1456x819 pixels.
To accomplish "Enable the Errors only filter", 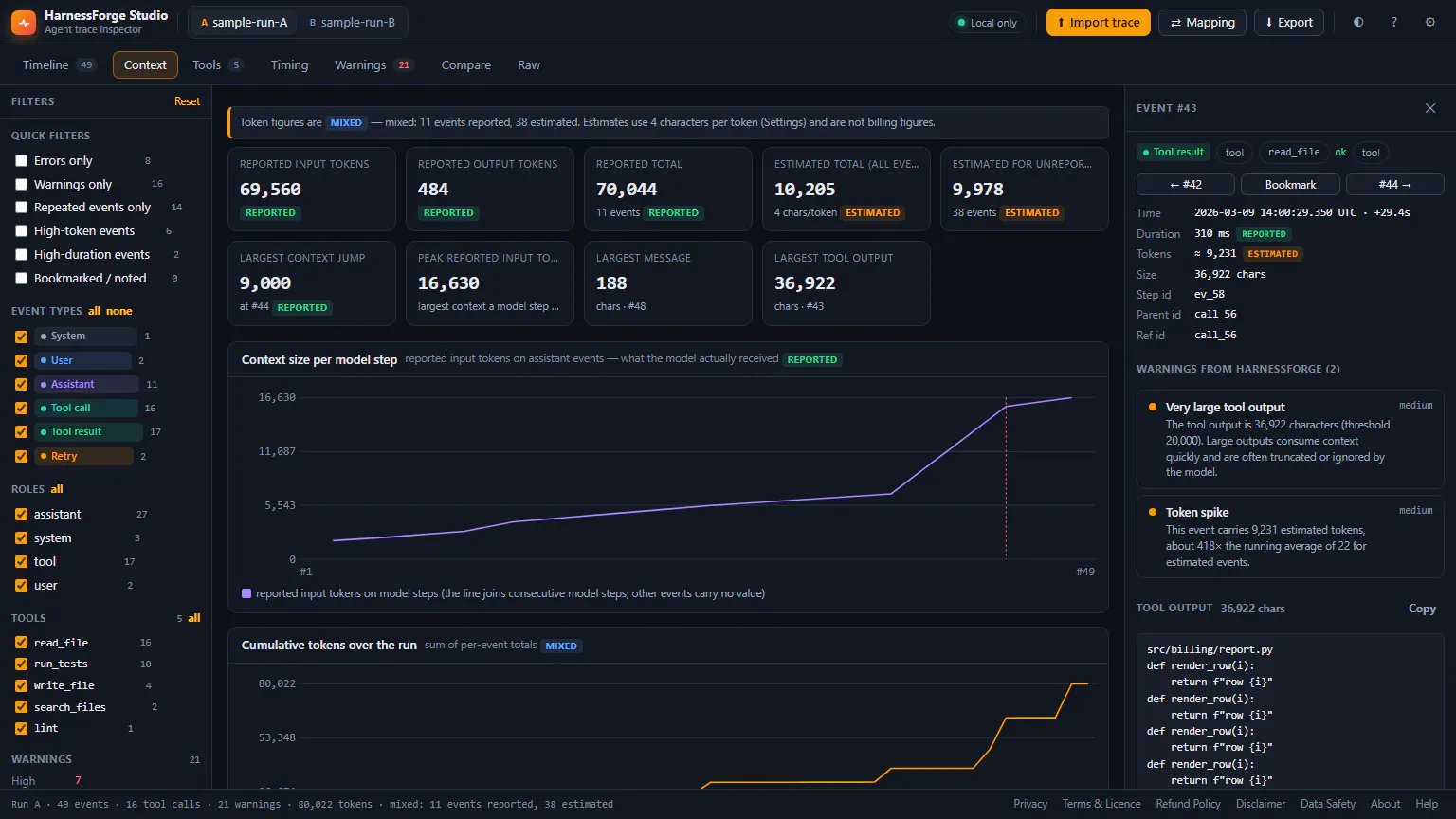I will click(21, 161).
